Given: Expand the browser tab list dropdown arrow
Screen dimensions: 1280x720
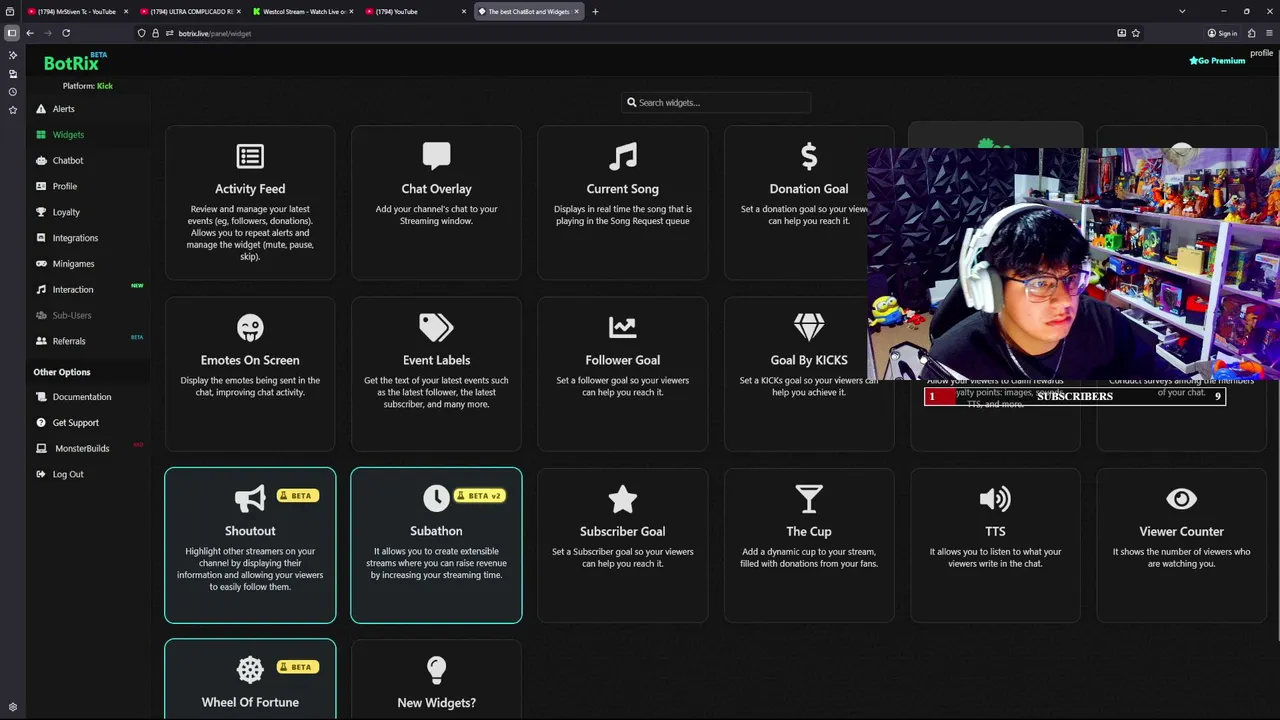Looking at the screenshot, I should [1182, 11].
